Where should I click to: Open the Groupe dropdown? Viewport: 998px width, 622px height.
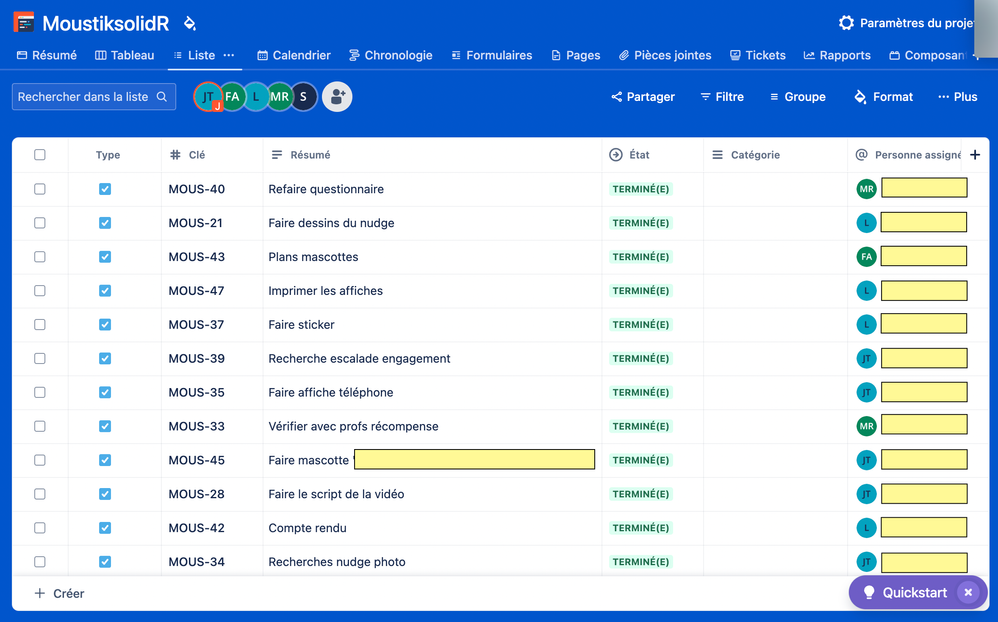[x=798, y=97]
